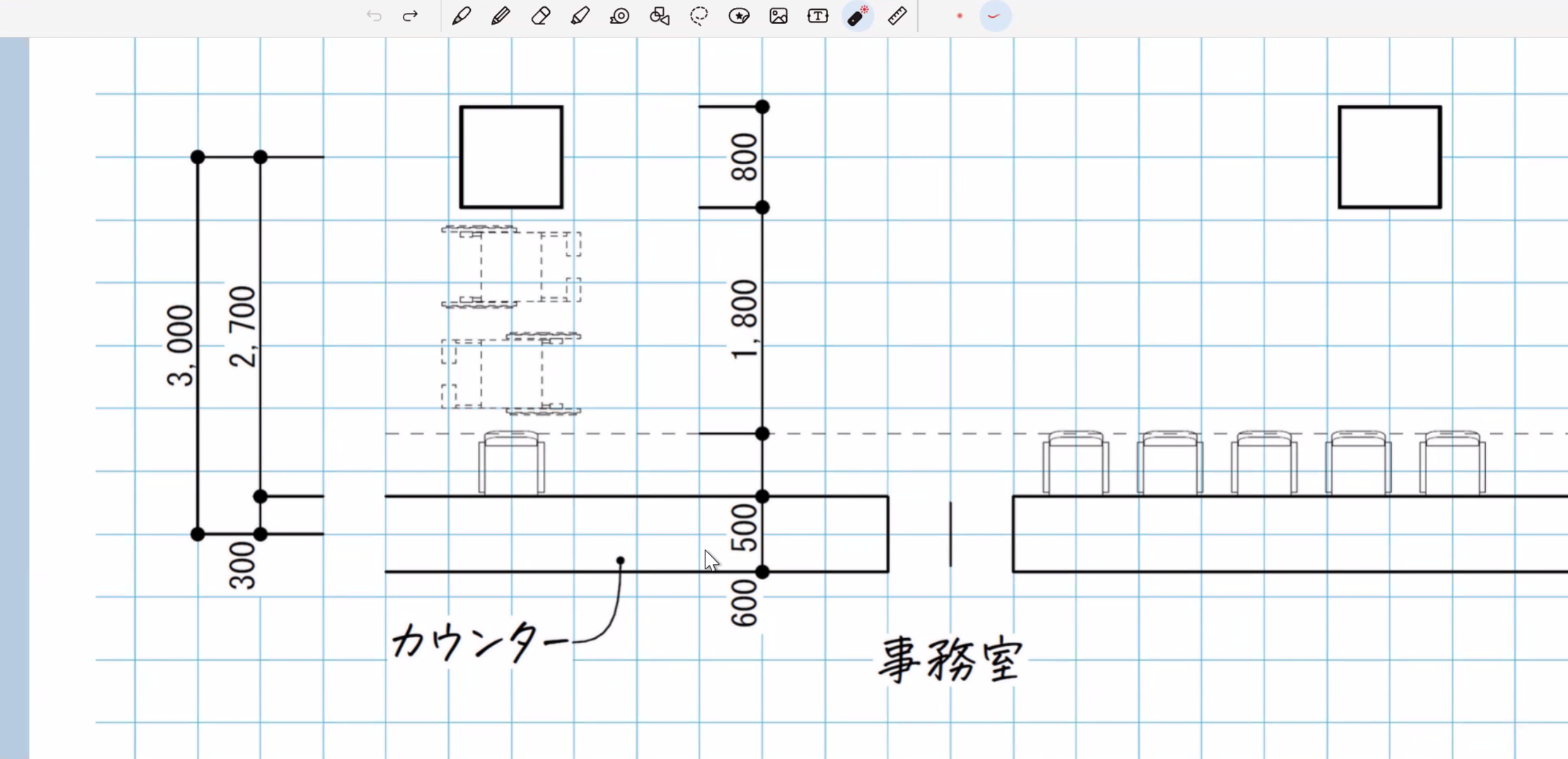1568x759 pixels.
Task: Select the Eraser tool
Action: [541, 16]
